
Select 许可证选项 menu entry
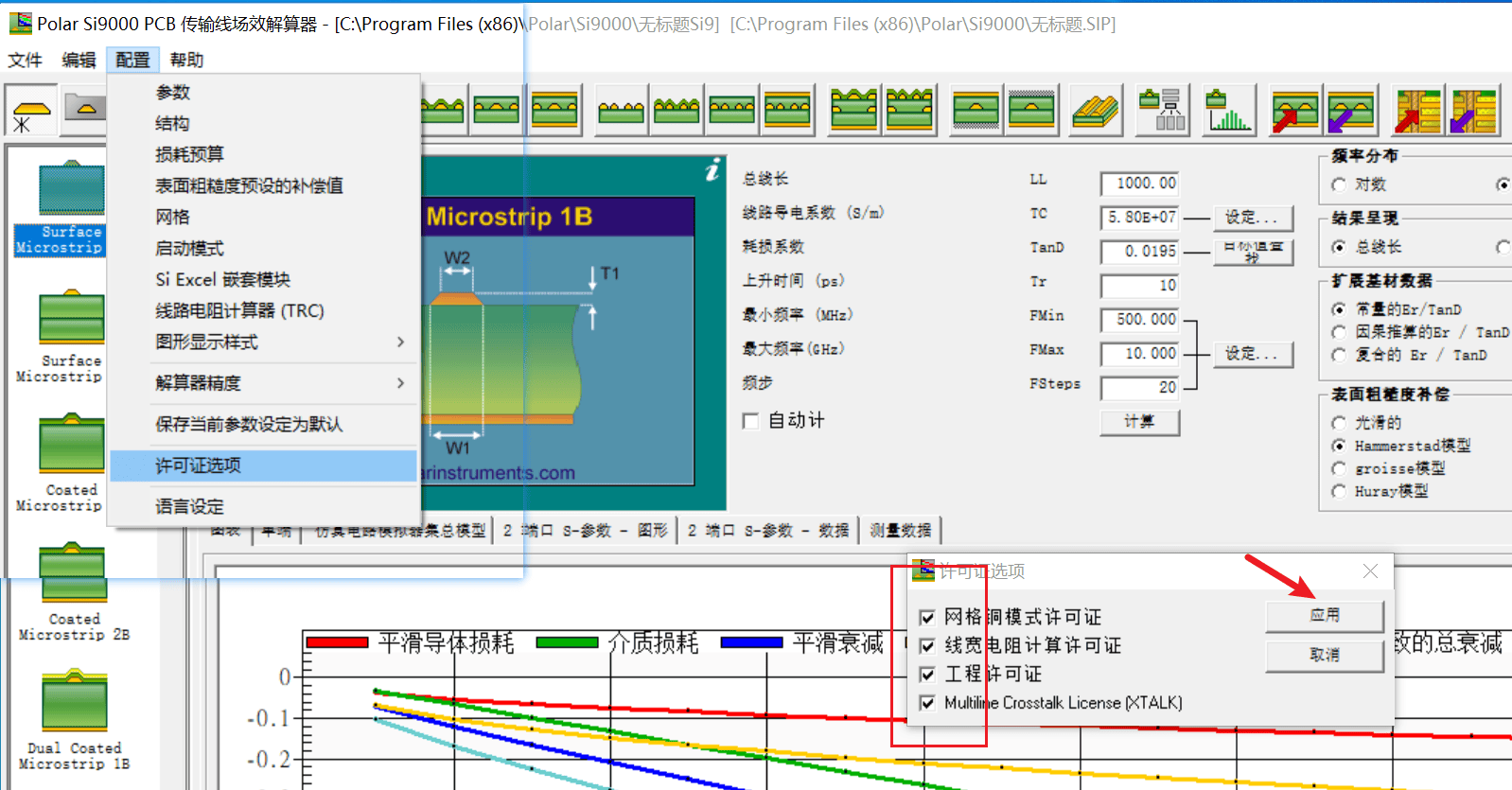pos(263,465)
